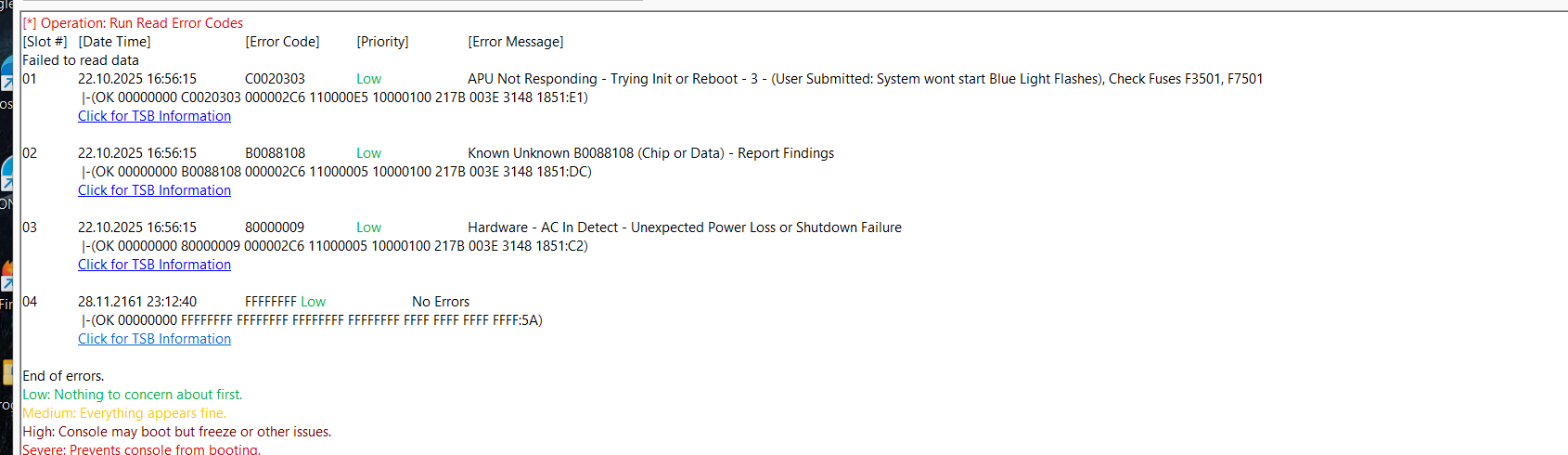1568x455 pixels.
Task: Click error code 80000009 in slot 03
Action: point(275,227)
